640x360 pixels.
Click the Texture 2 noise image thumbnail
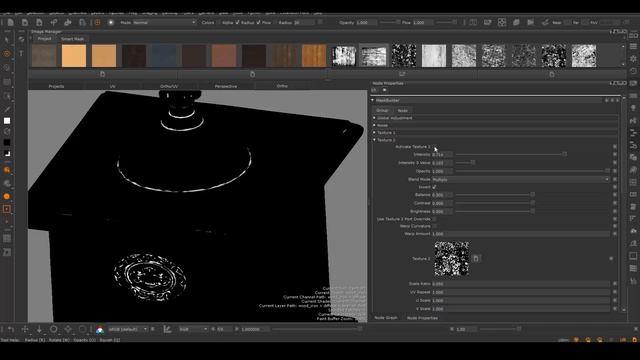click(x=451, y=258)
